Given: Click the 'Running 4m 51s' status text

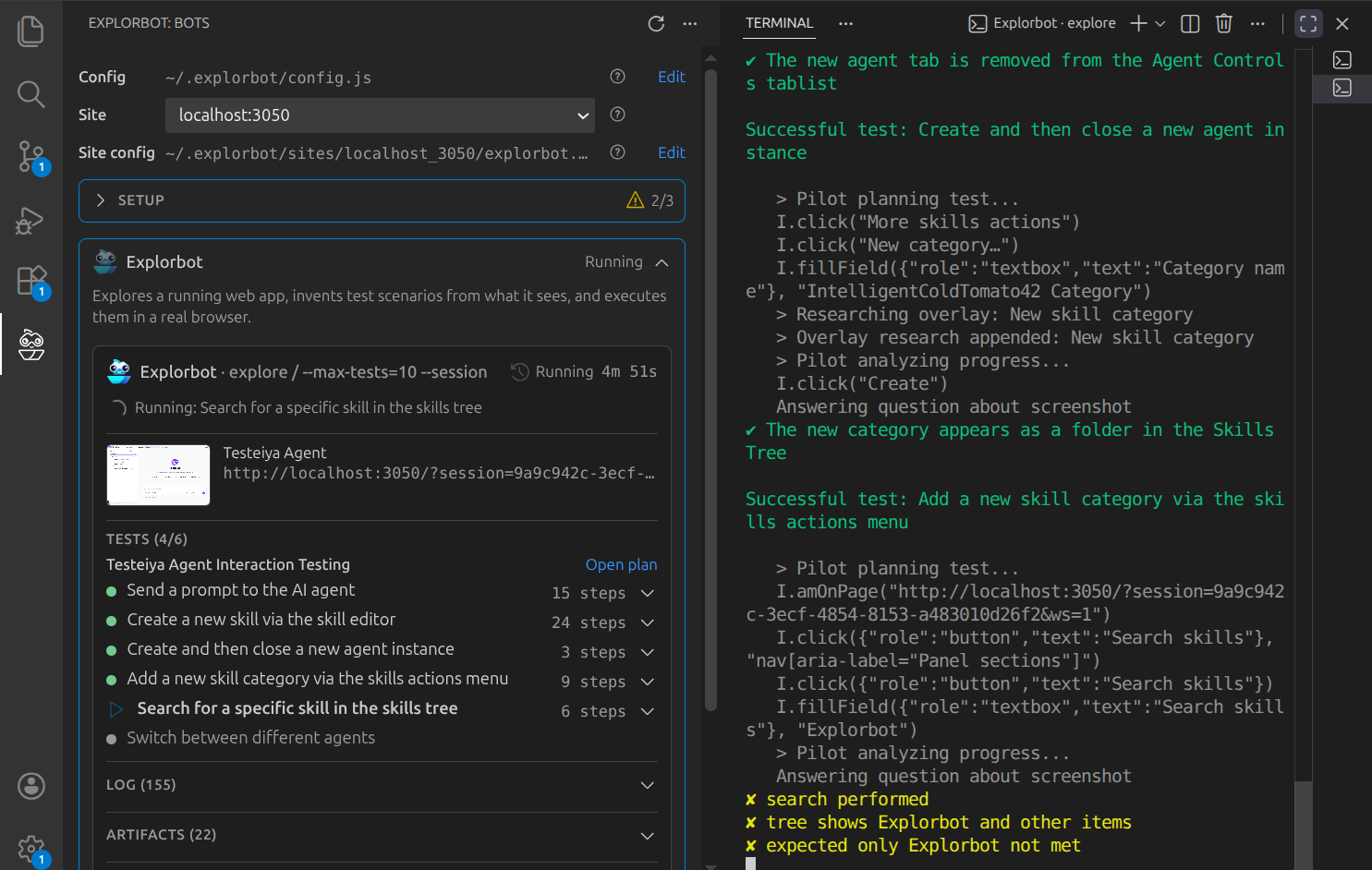Looking at the screenshot, I should pyautogui.click(x=596, y=371).
